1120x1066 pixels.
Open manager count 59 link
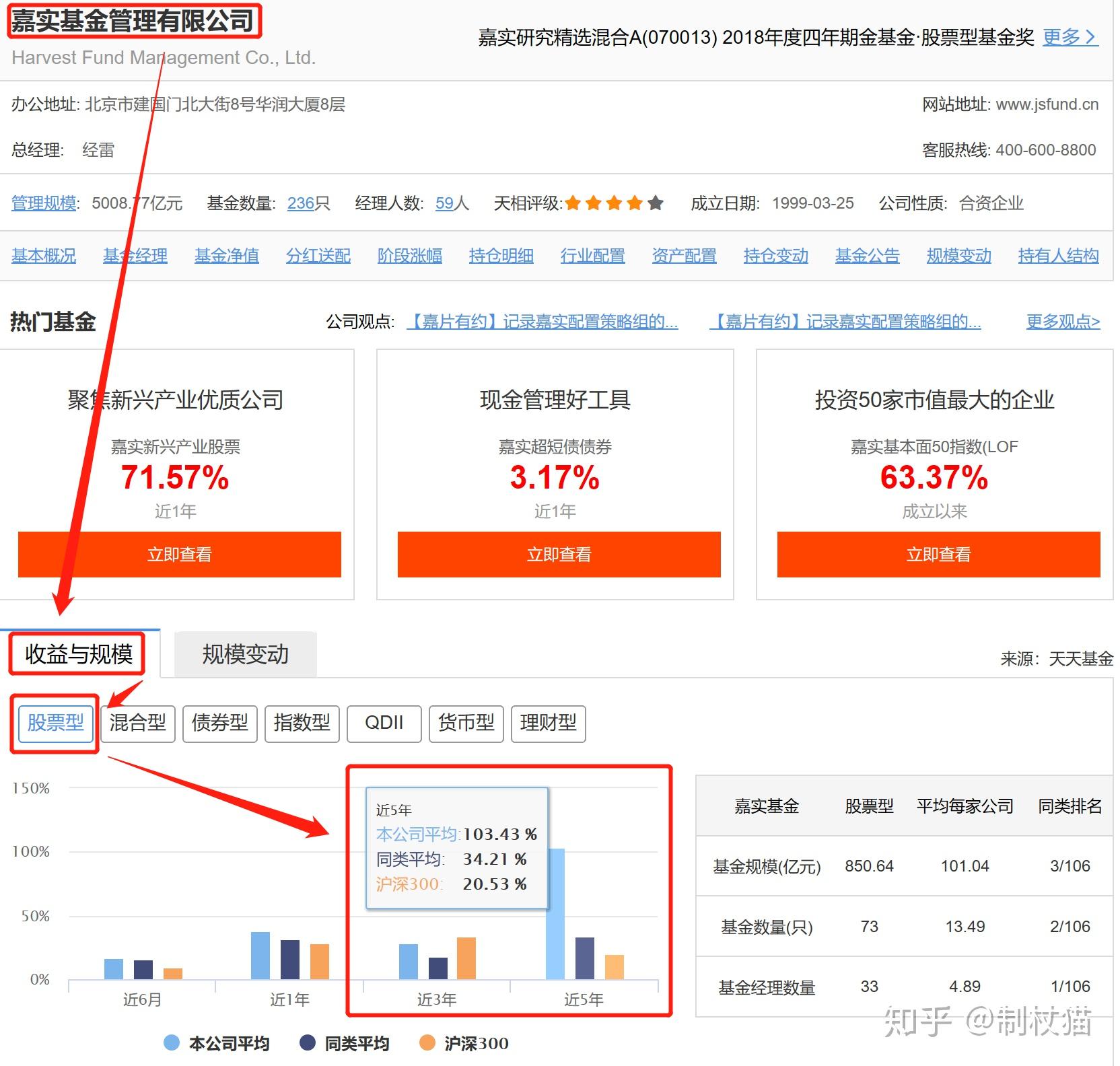pyautogui.click(x=444, y=203)
